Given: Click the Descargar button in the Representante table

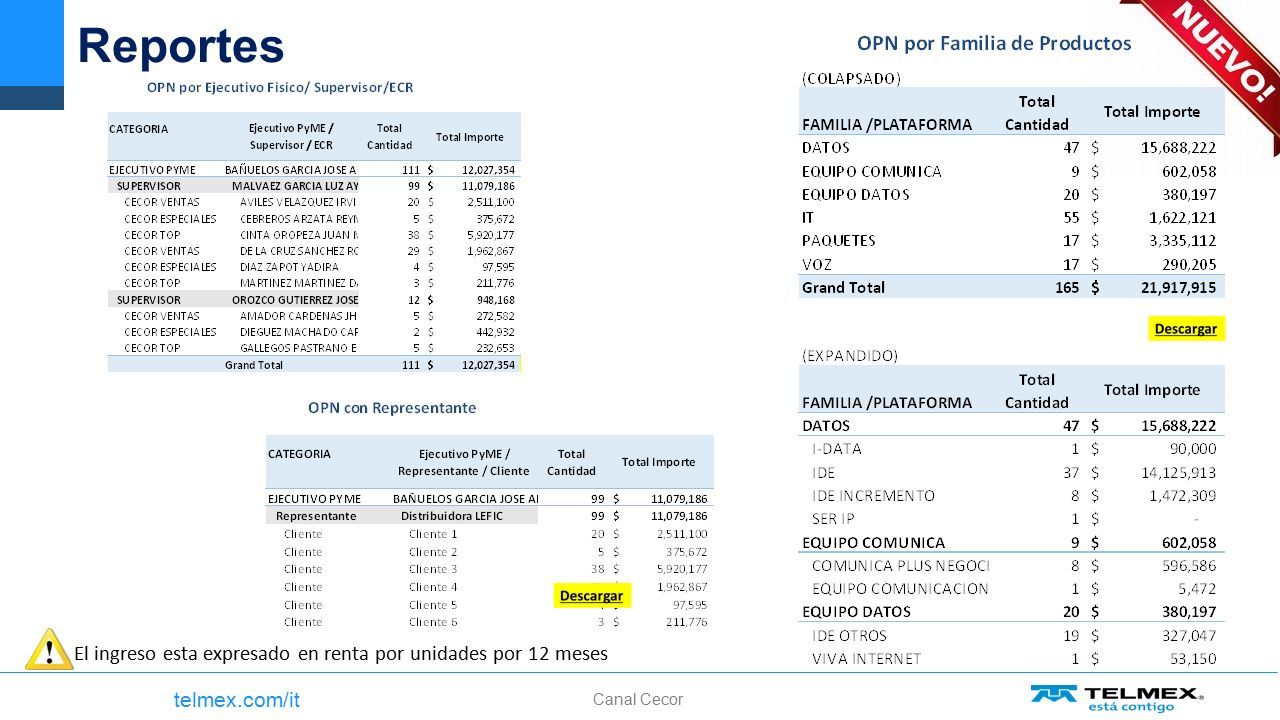Looking at the screenshot, I should tap(591, 595).
